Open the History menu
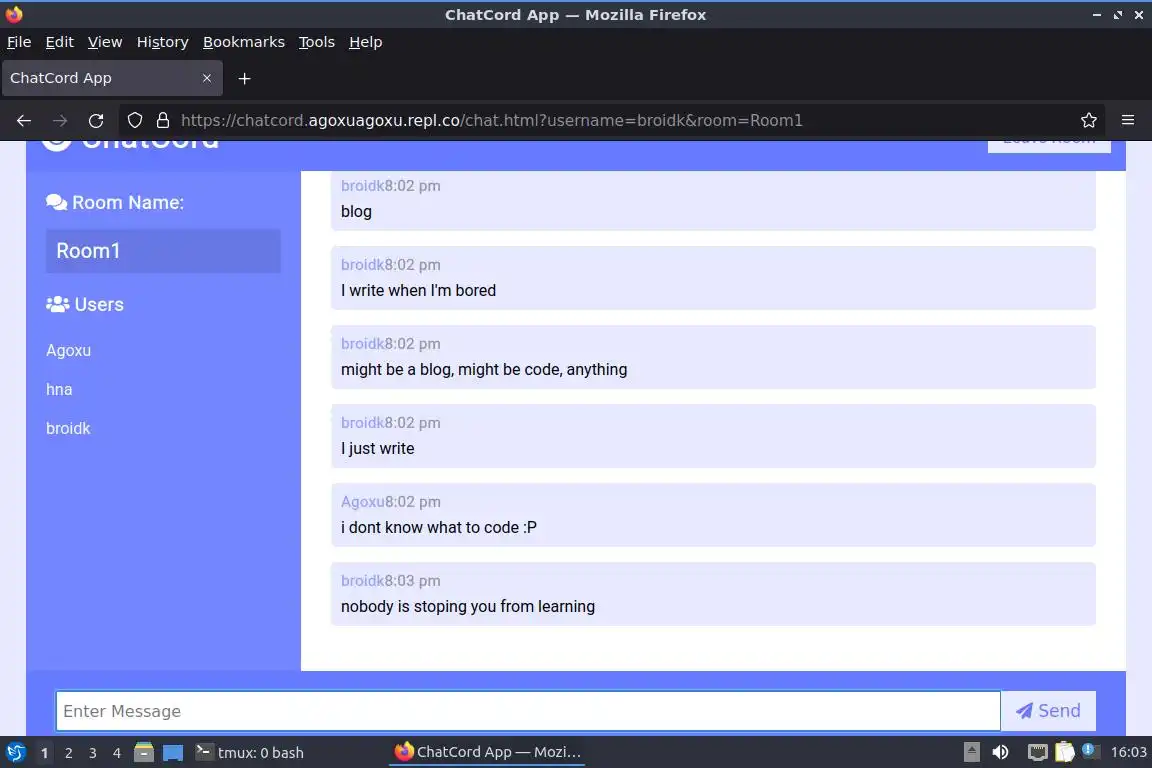The height and width of the screenshot is (768, 1152). [x=162, y=42]
